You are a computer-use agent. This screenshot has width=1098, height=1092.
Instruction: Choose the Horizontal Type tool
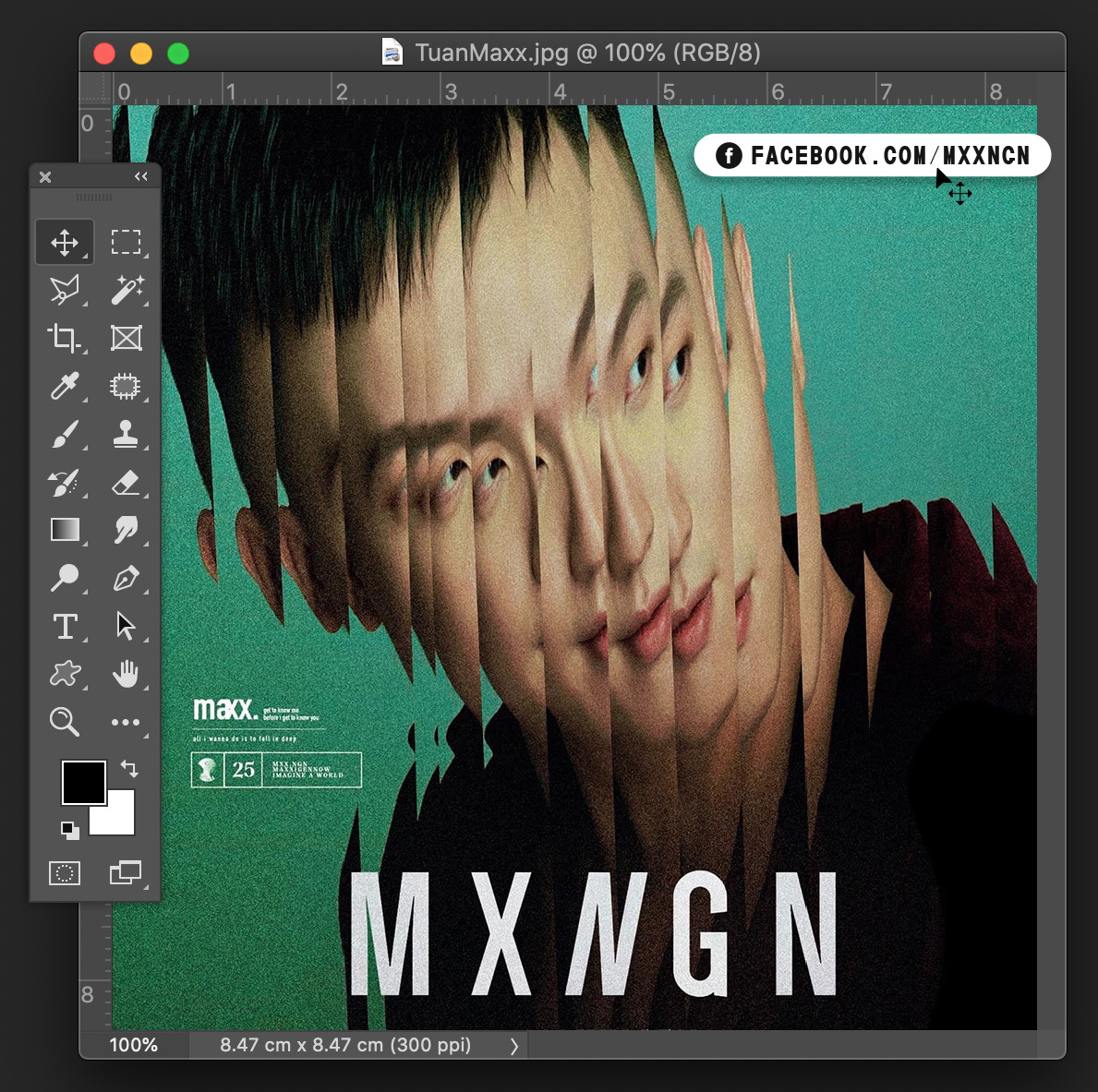[x=65, y=626]
